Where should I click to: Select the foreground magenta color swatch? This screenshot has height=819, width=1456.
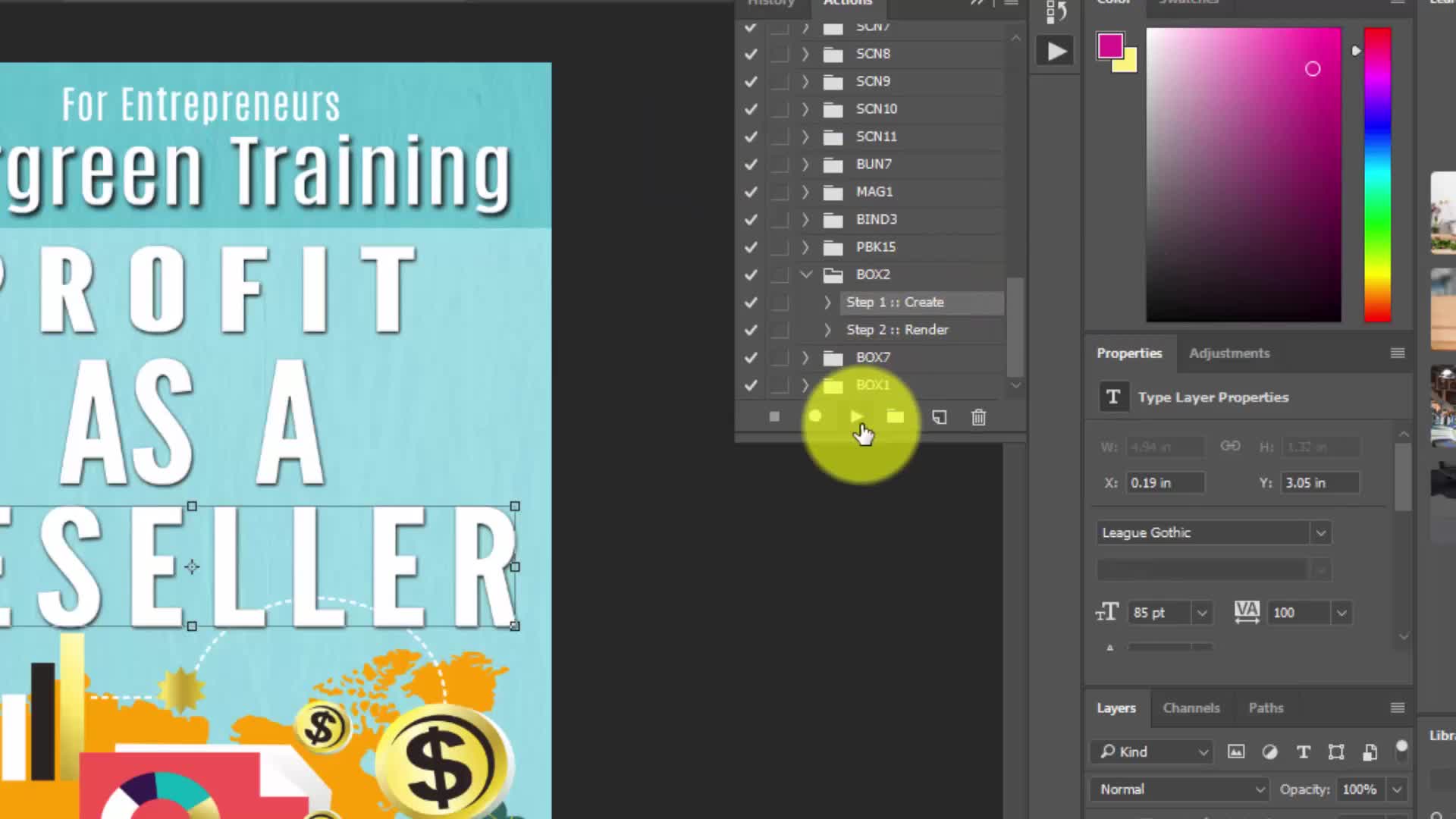1109,45
